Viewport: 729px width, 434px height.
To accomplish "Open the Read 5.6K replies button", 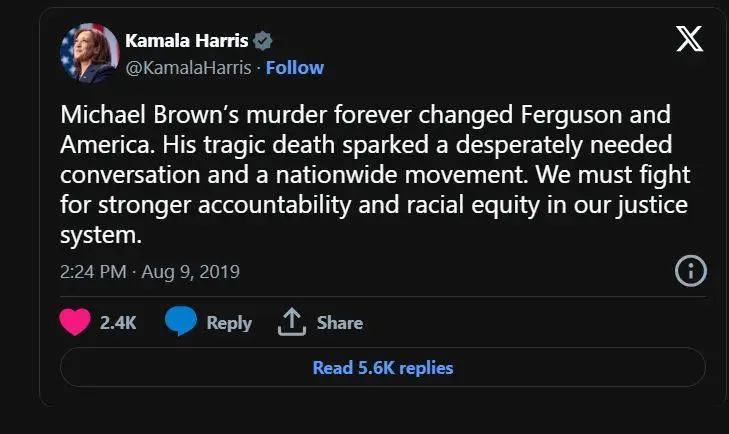I will pyautogui.click(x=383, y=368).
